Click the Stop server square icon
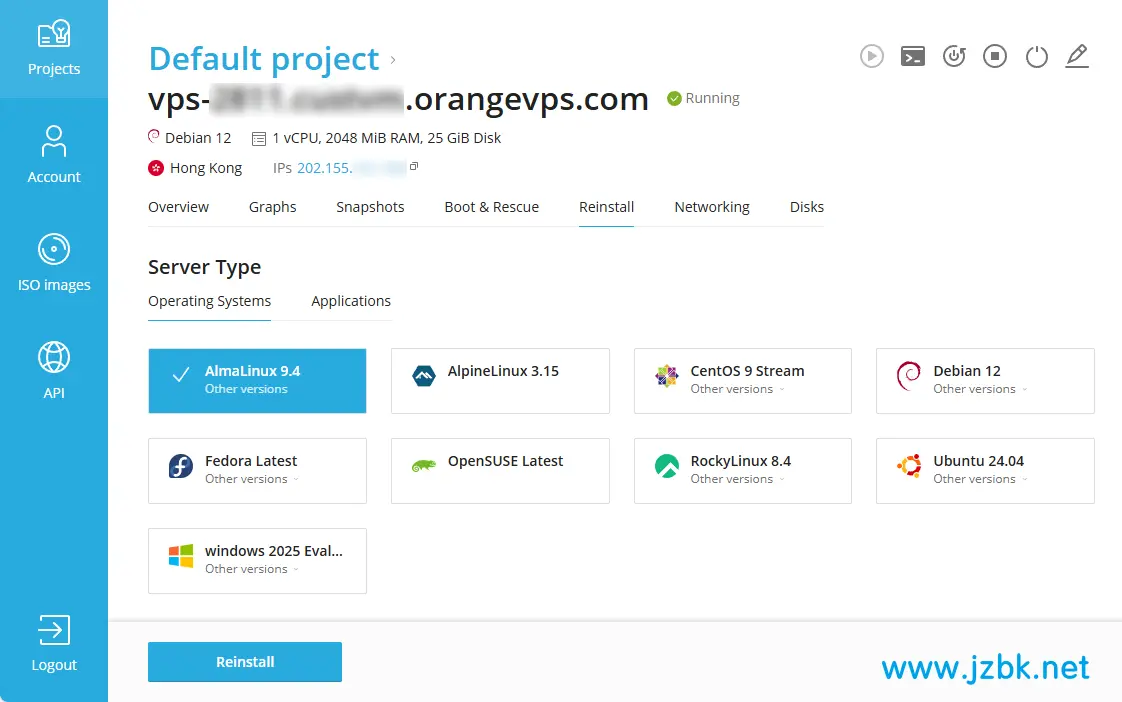The width and height of the screenshot is (1122, 702). (995, 56)
